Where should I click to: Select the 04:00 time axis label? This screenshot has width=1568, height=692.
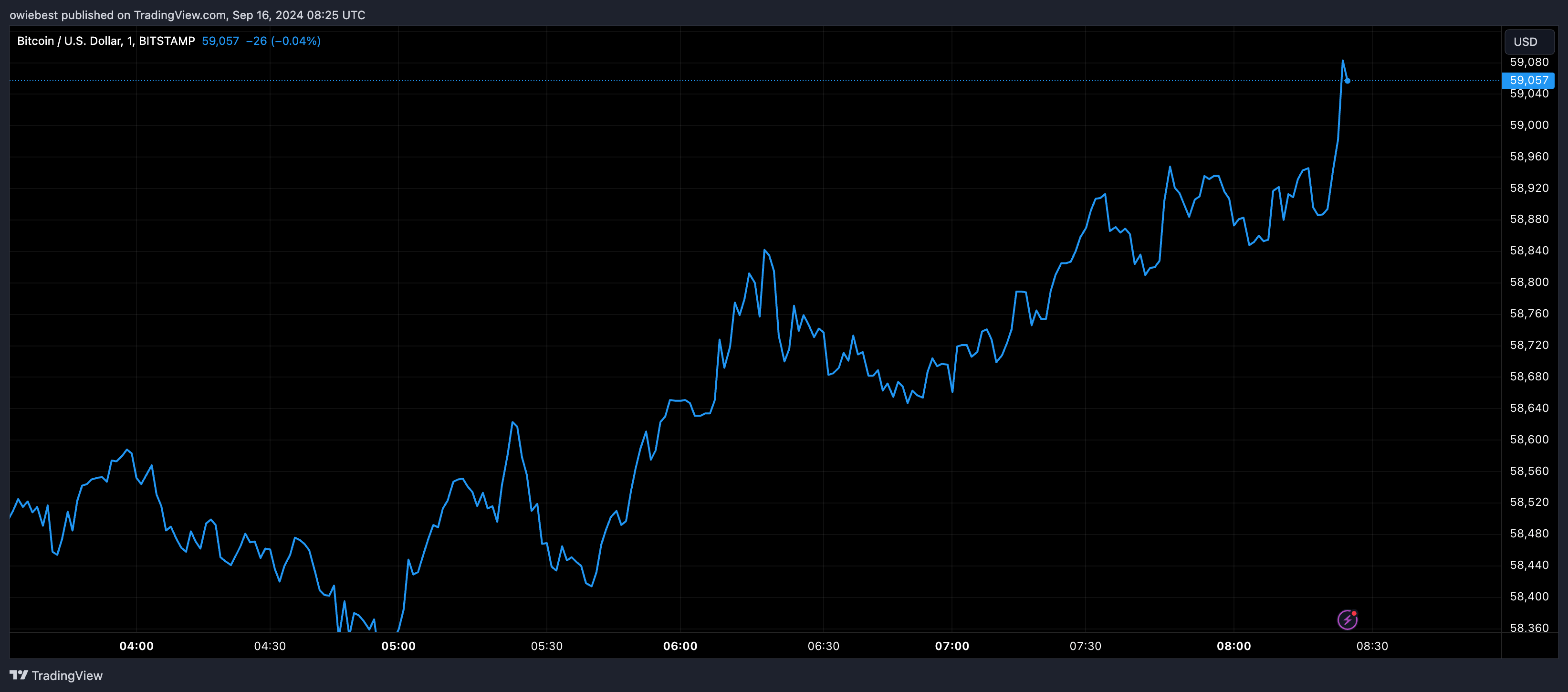coord(136,646)
